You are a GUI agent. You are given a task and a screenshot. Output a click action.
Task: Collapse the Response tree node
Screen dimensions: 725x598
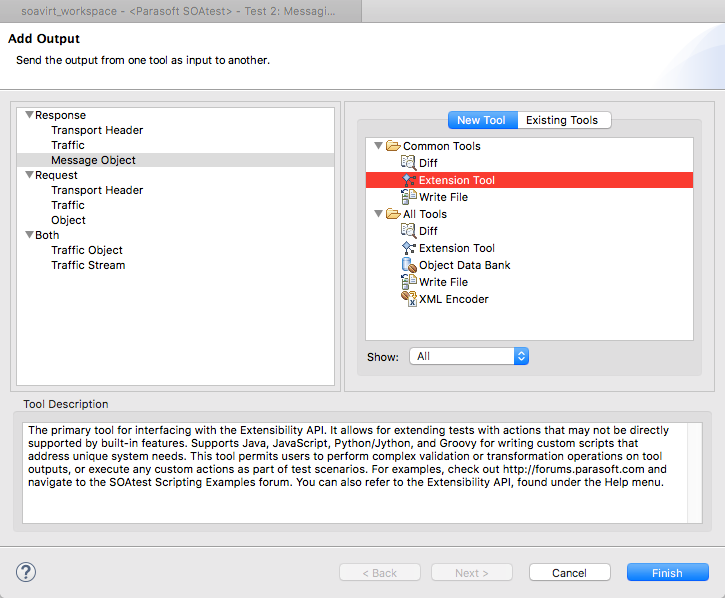tap(29, 115)
